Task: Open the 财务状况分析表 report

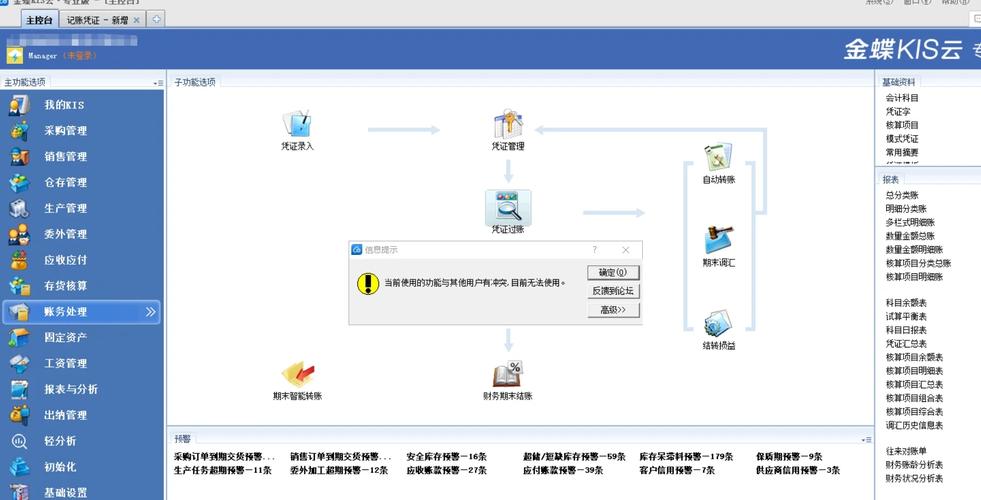Action: coord(914,479)
